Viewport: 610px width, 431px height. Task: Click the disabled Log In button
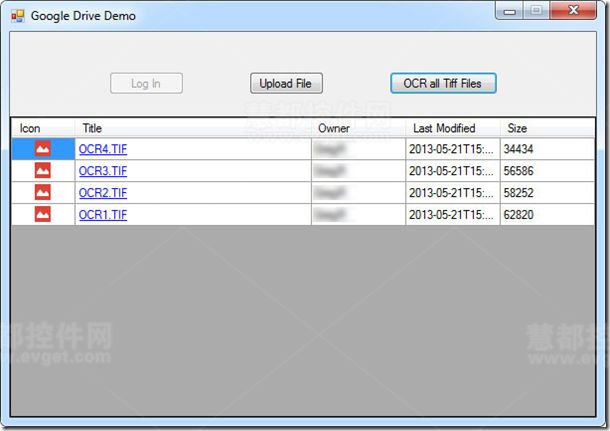click(146, 83)
